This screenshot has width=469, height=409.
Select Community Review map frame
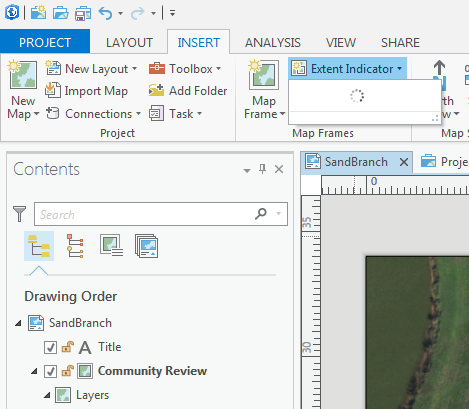(152, 371)
